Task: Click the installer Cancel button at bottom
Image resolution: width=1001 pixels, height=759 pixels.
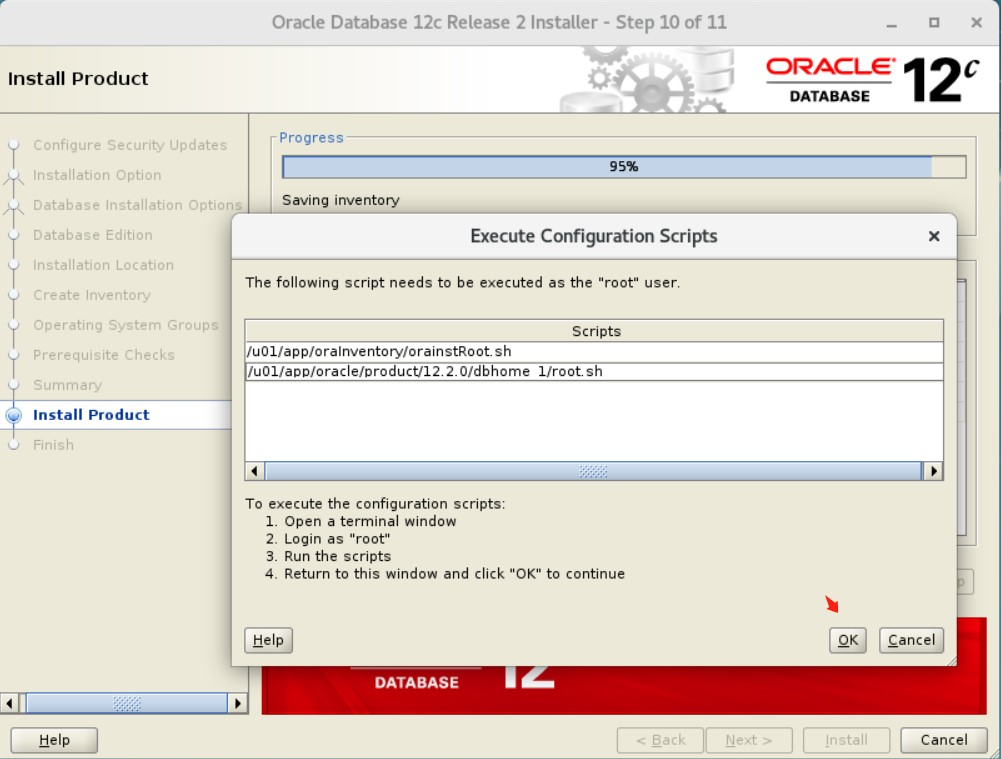Action: click(944, 740)
